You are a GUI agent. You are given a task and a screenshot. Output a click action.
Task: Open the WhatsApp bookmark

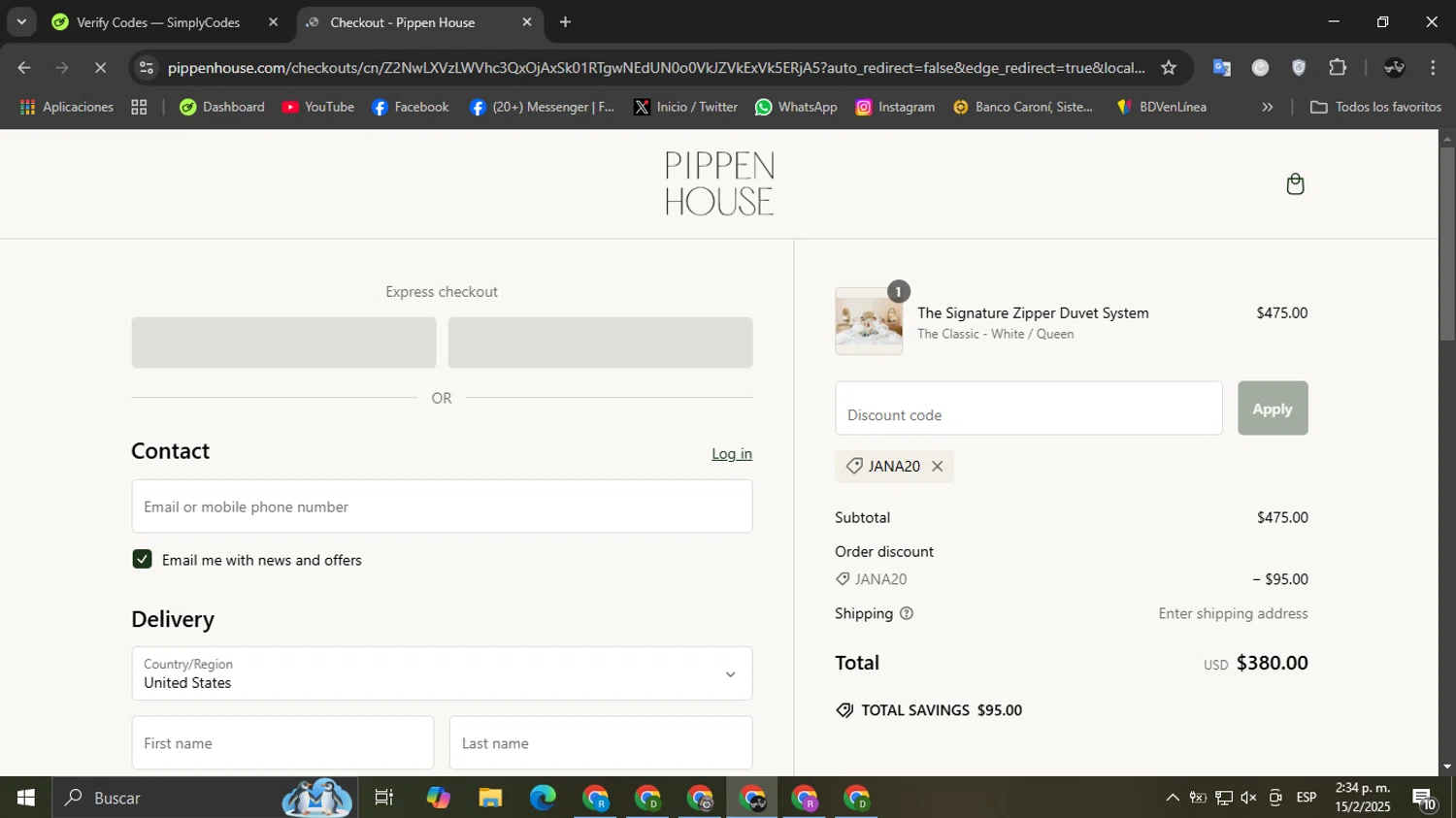(796, 108)
